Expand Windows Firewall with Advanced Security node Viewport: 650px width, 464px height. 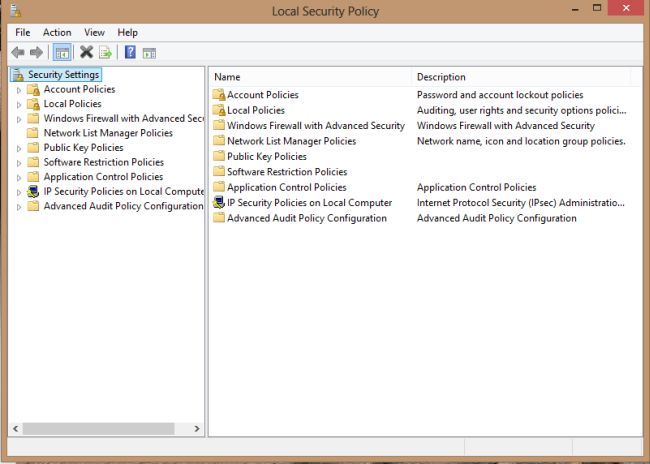(19, 119)
